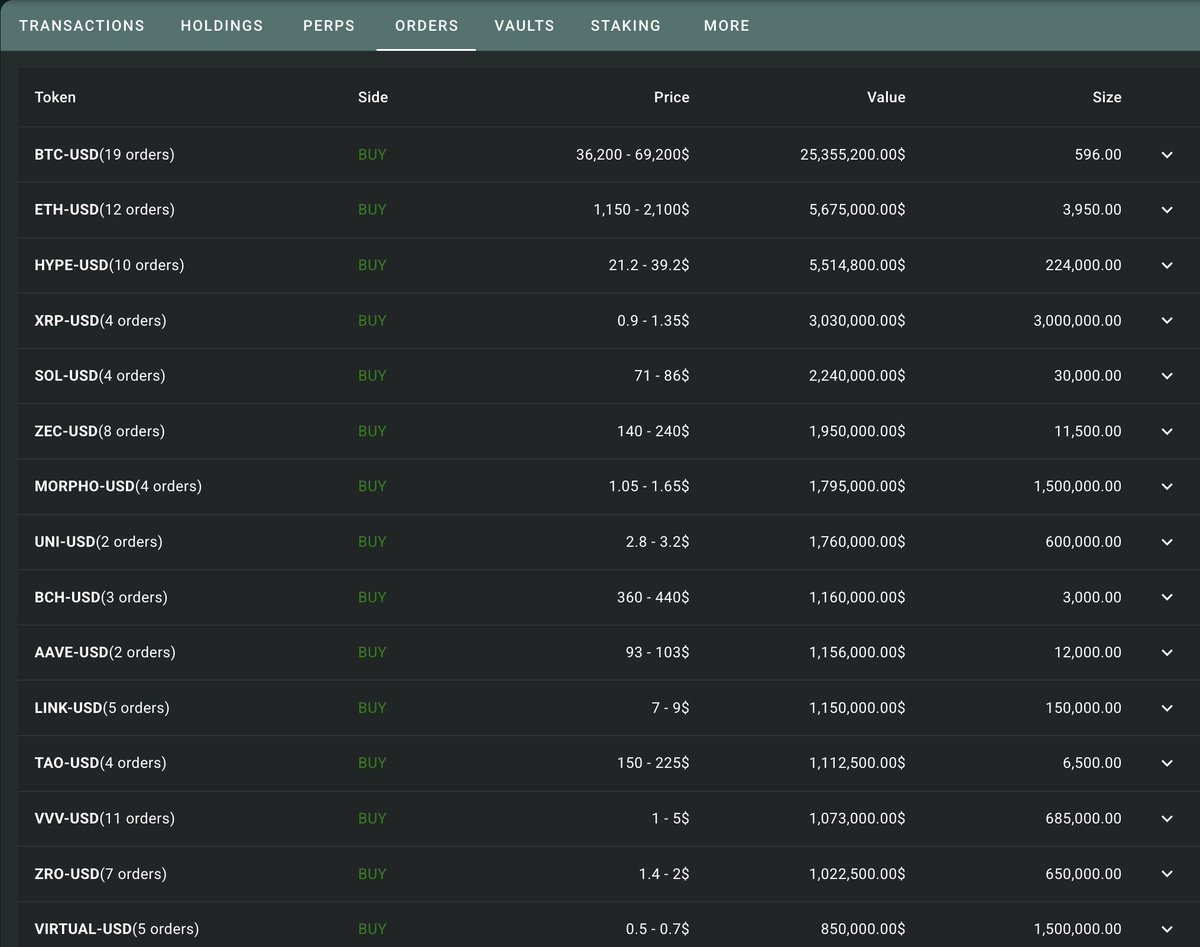This screenshot has height=947, width=1200.
Task: Open the XRP-USD row dropdown arrow
Action: pos(1166,321)
